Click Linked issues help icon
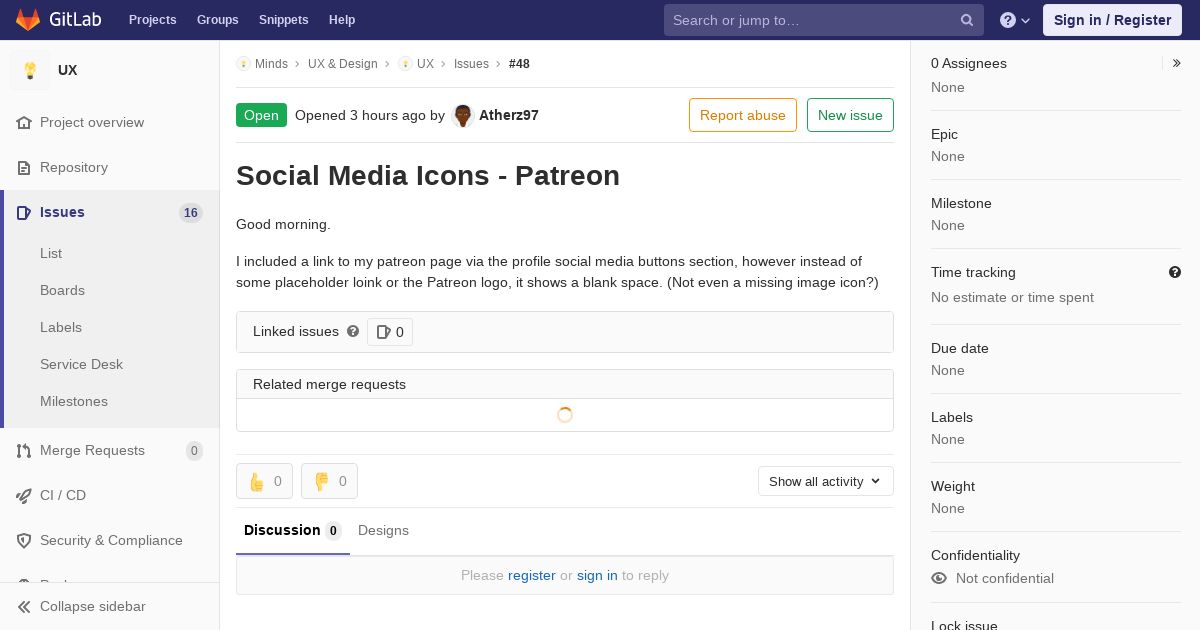 (x=353, y=331)
